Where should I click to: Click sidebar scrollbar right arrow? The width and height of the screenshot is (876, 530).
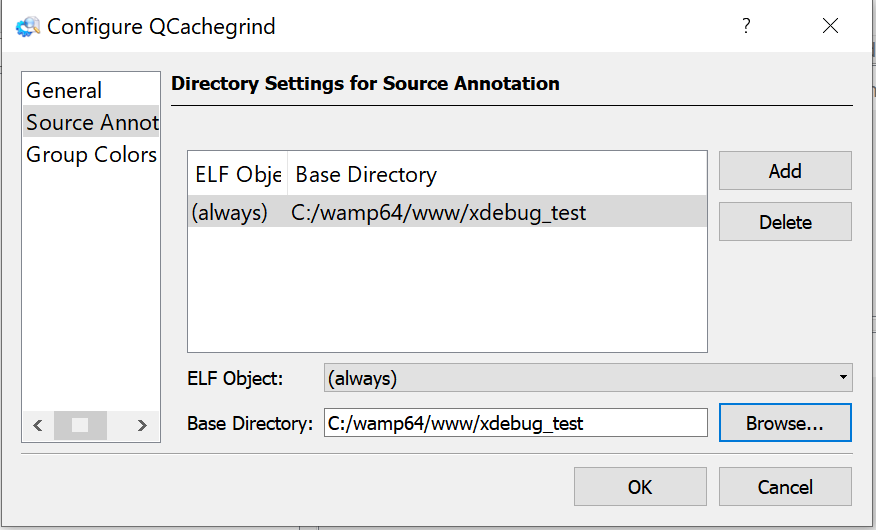[x=143, y=426]
